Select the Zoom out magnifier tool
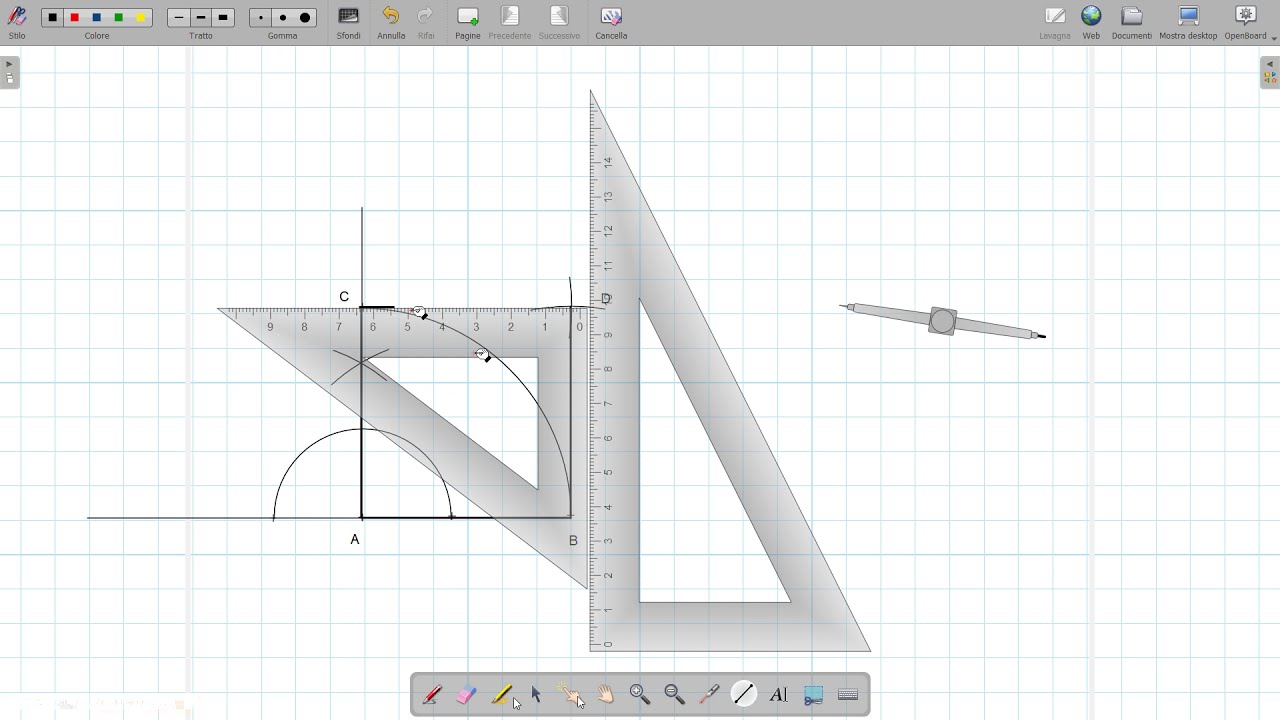 coord(675,694)
